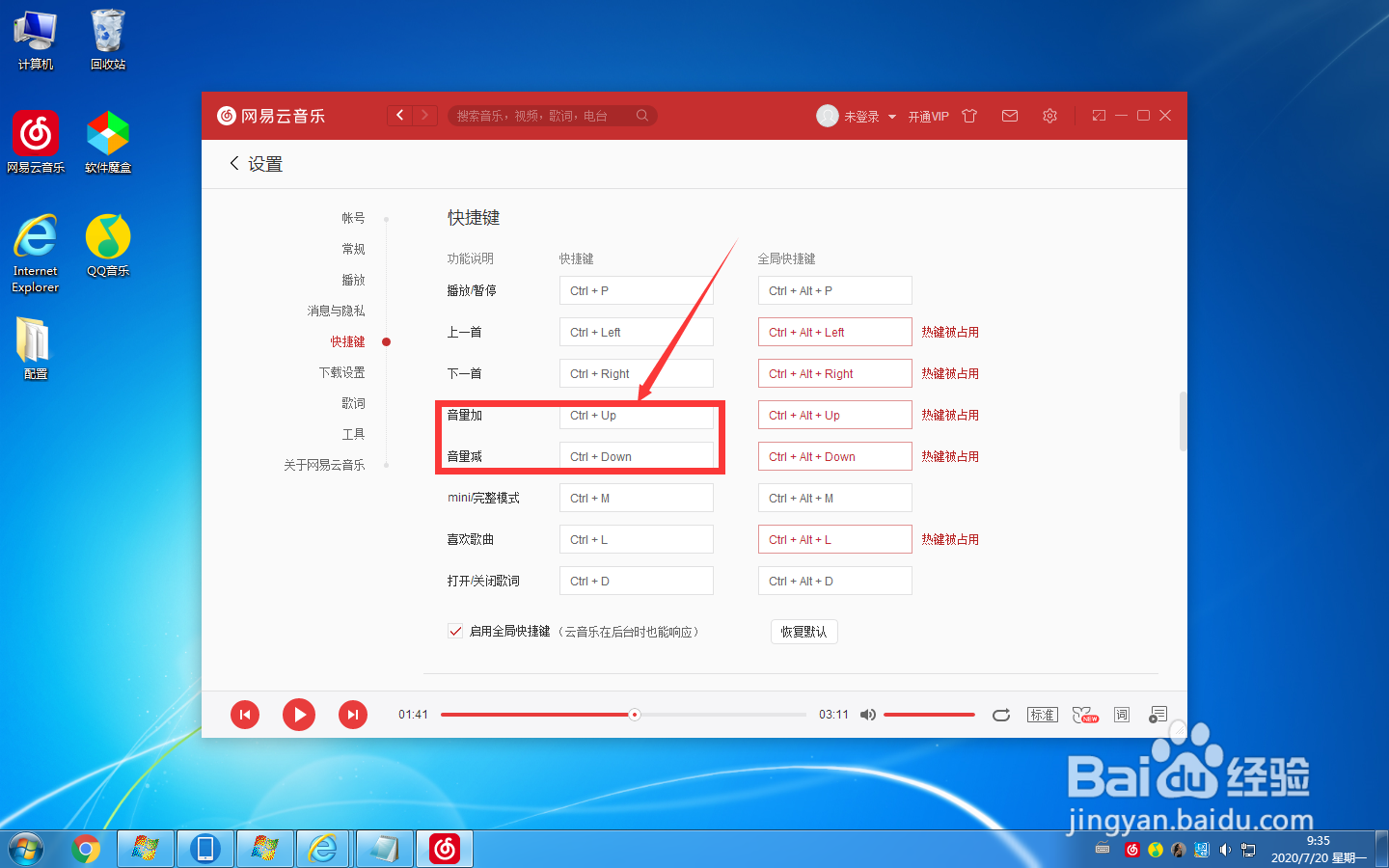Open the 配置 folder on desktop
1389x868 pixels.
35,348
